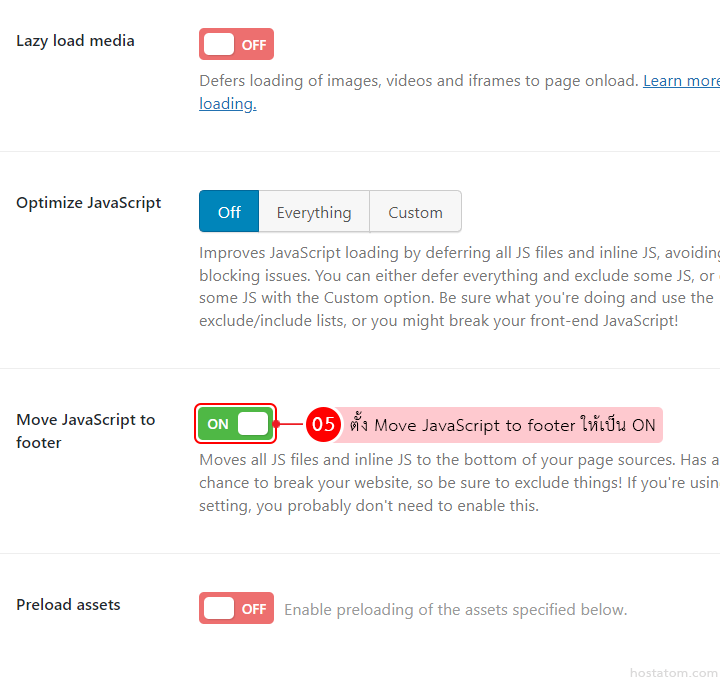The width and height of the screenshot is (720, 680).
Task: Turn off Move JavaScript to footer
Action: click(x=236, y=423)
